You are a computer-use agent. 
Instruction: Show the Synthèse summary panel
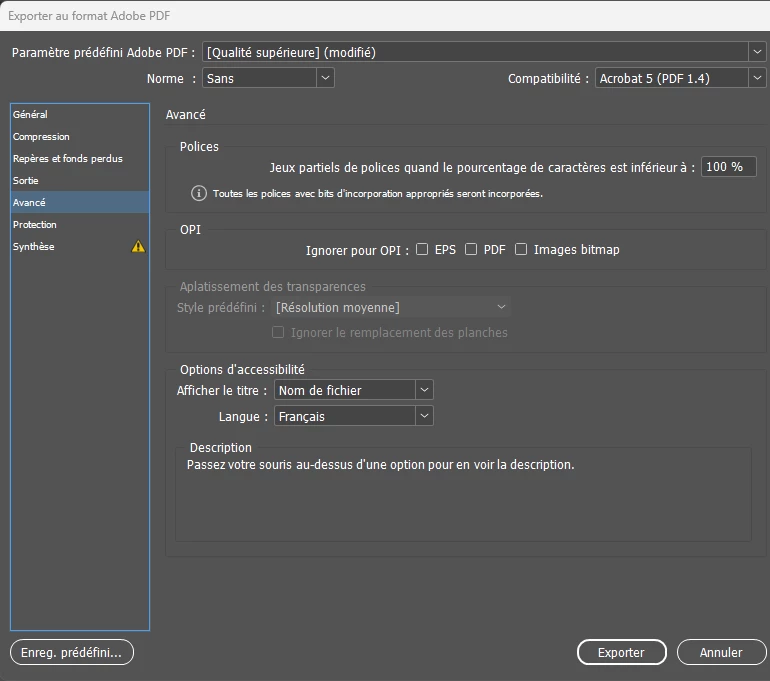point(80,246)
